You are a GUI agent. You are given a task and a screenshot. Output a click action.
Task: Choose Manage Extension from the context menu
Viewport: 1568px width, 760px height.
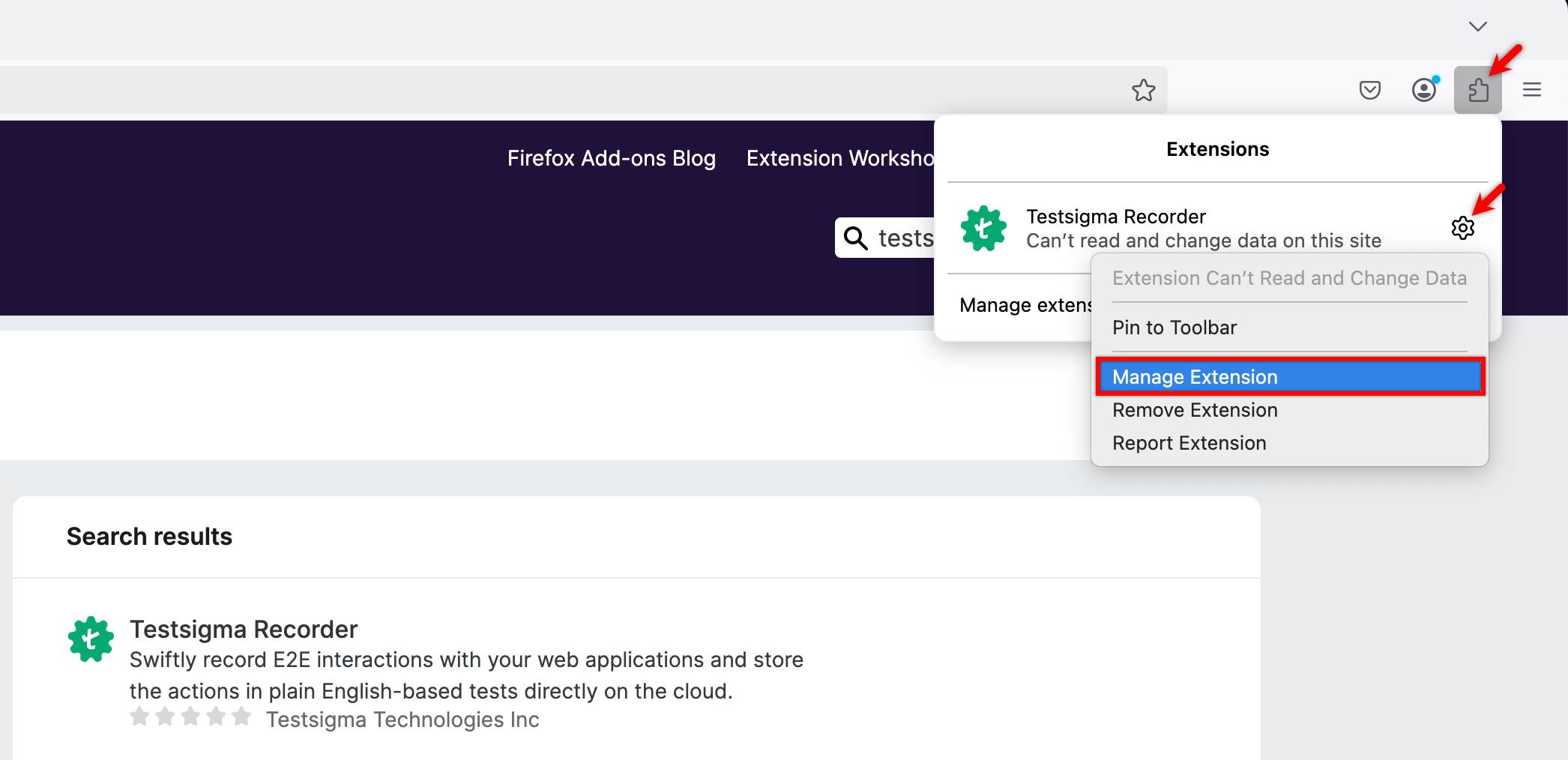point(1194,376)
